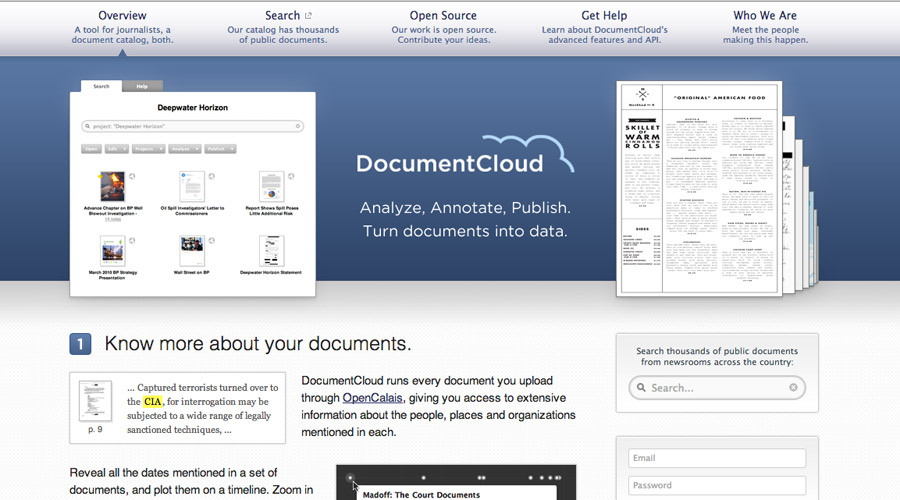Click the external link icon beside Search
This screenshot has height=500, width=900.
(x=308, y=16)
